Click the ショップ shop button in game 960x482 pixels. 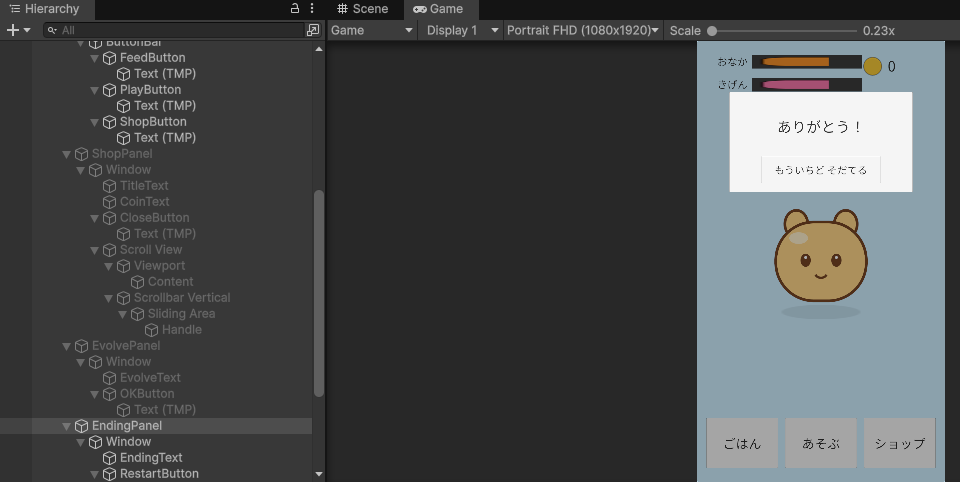click(x=899, y=443)
